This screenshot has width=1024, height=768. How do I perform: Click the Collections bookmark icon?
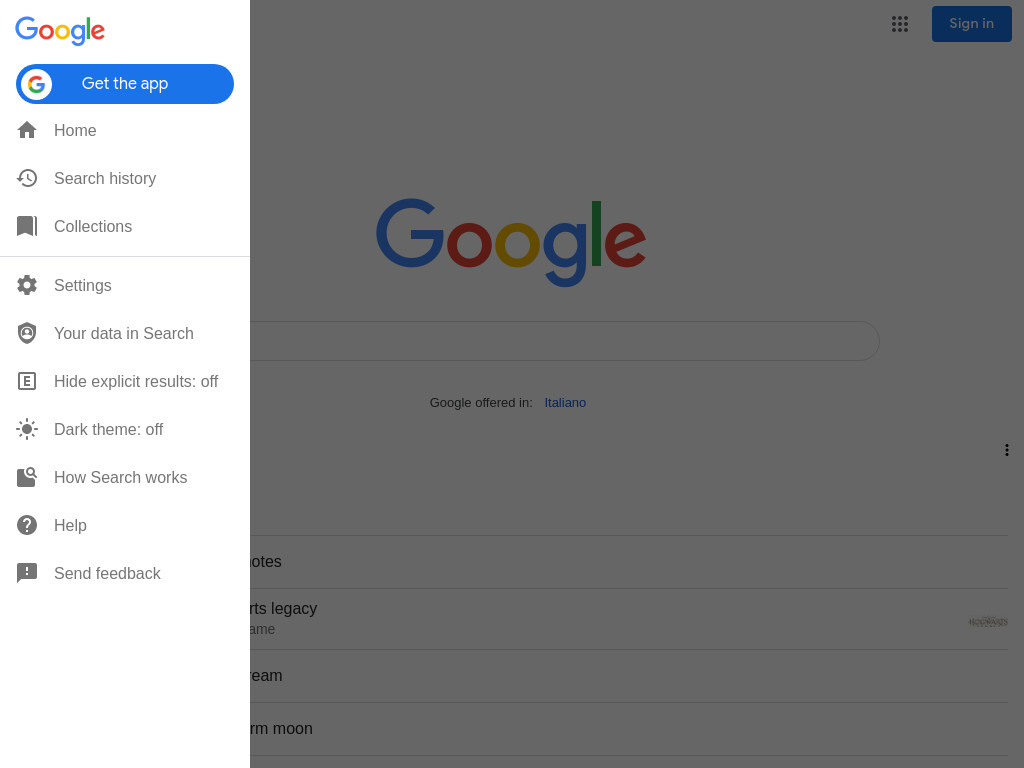[27, 226]
